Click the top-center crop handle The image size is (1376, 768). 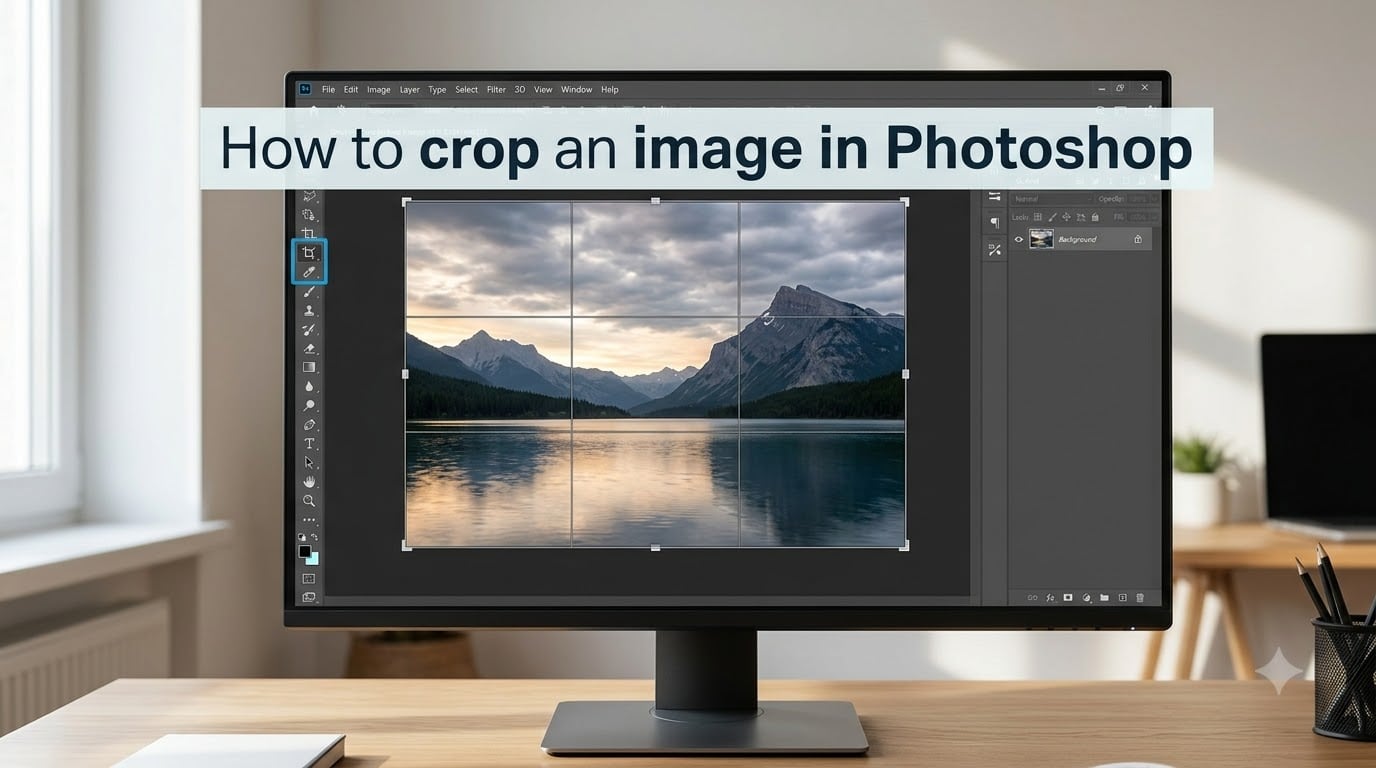coord(655,201)
